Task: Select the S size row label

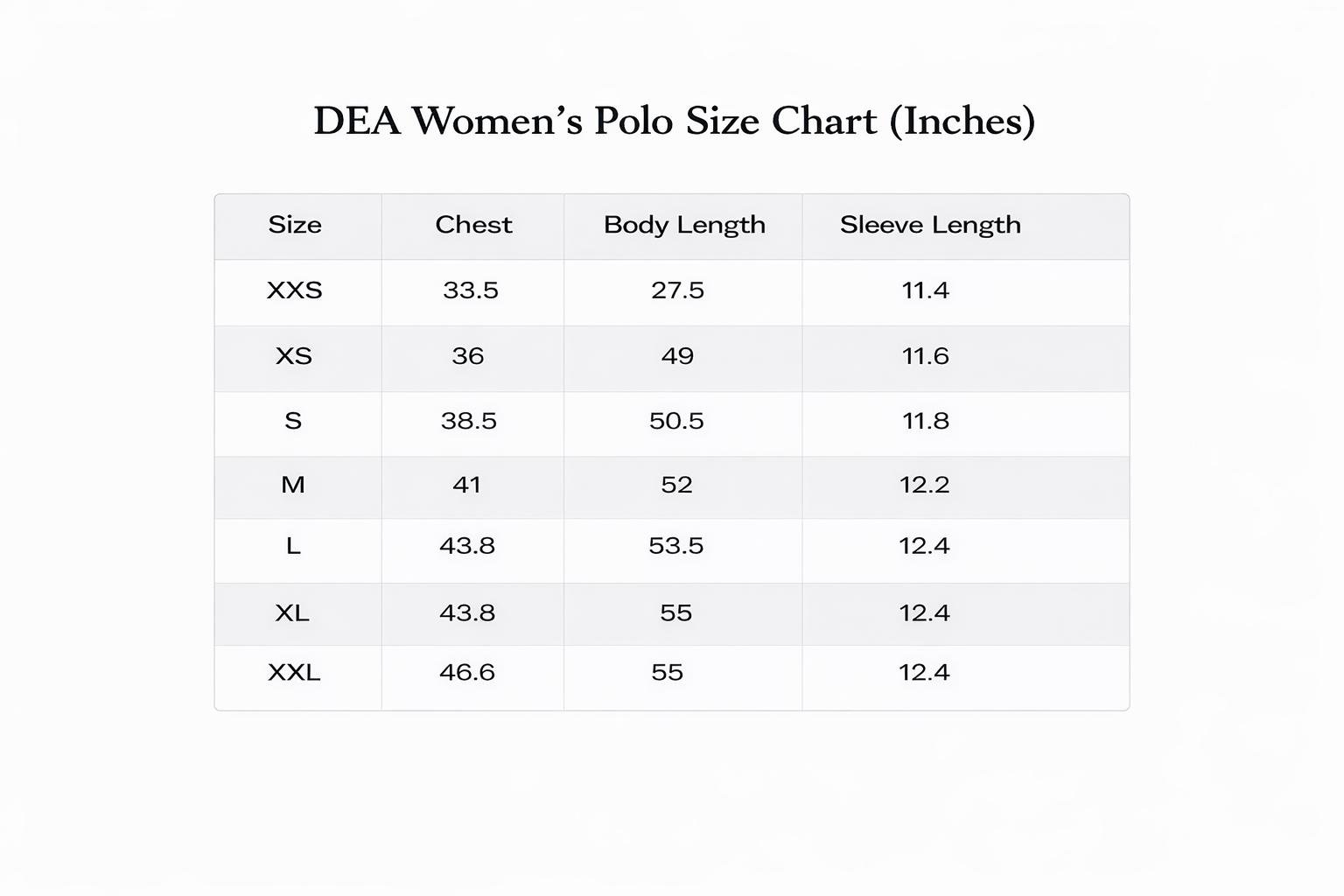Action: [x=293, y=421]
